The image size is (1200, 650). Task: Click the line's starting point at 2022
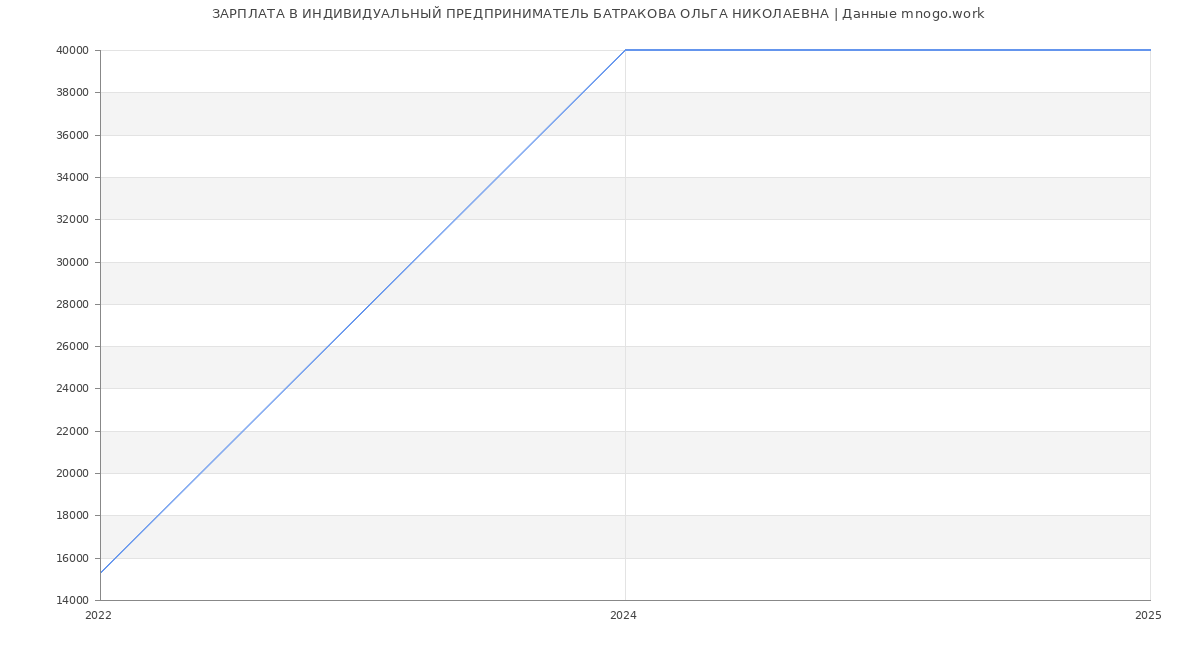[101, 573]
